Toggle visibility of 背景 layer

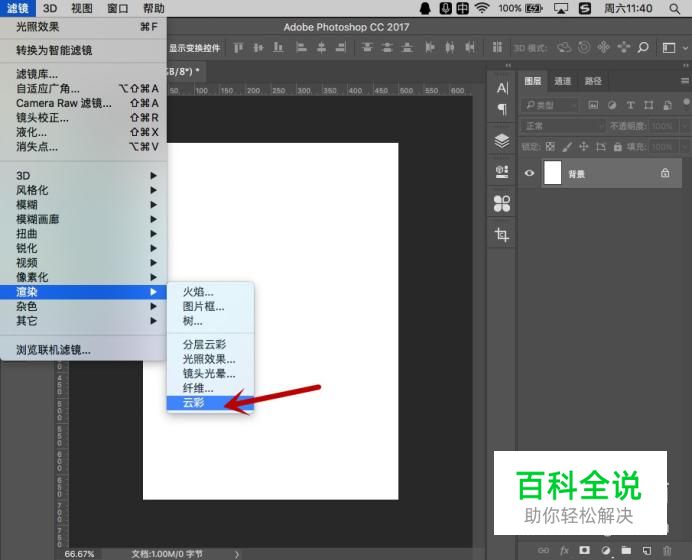[529, 173]
